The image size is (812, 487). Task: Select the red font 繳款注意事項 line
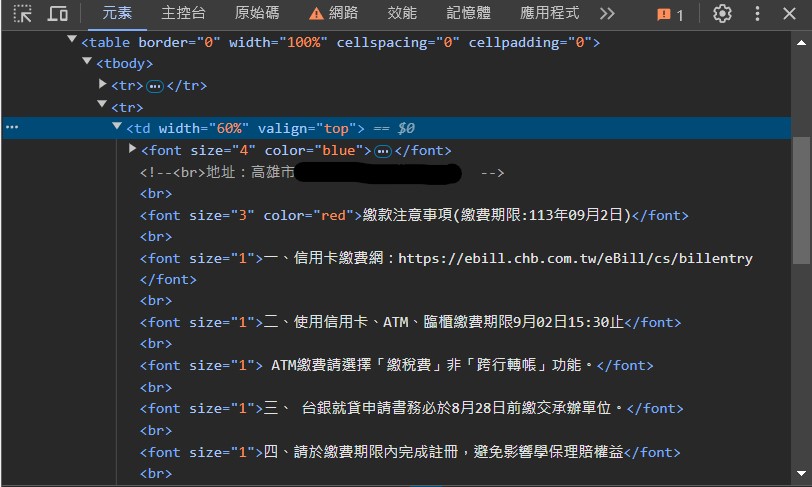414,215
